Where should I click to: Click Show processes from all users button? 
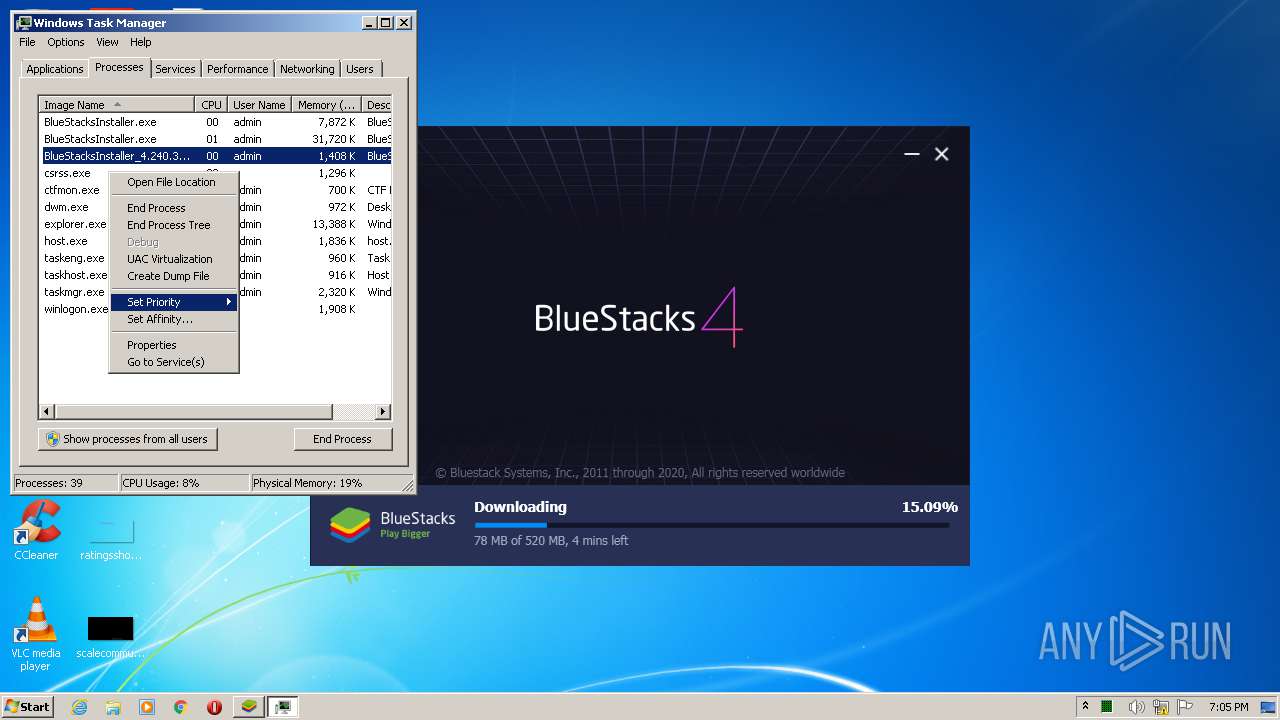(x=128, y=439)
